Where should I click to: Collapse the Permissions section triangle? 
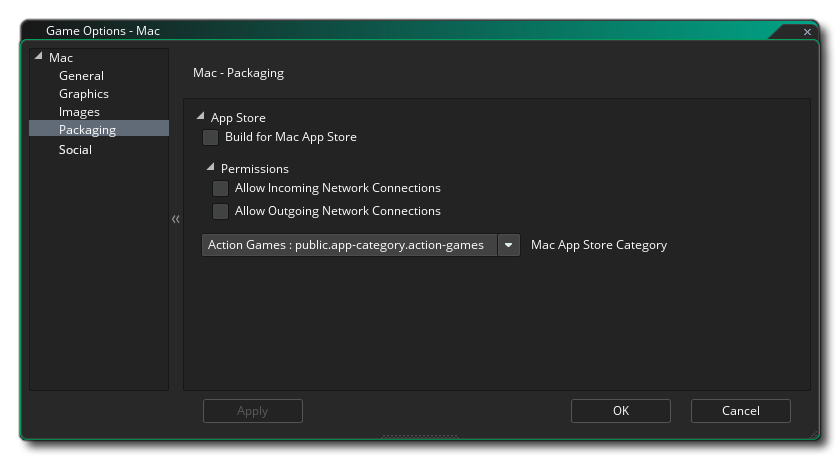[x=211, y=168]
